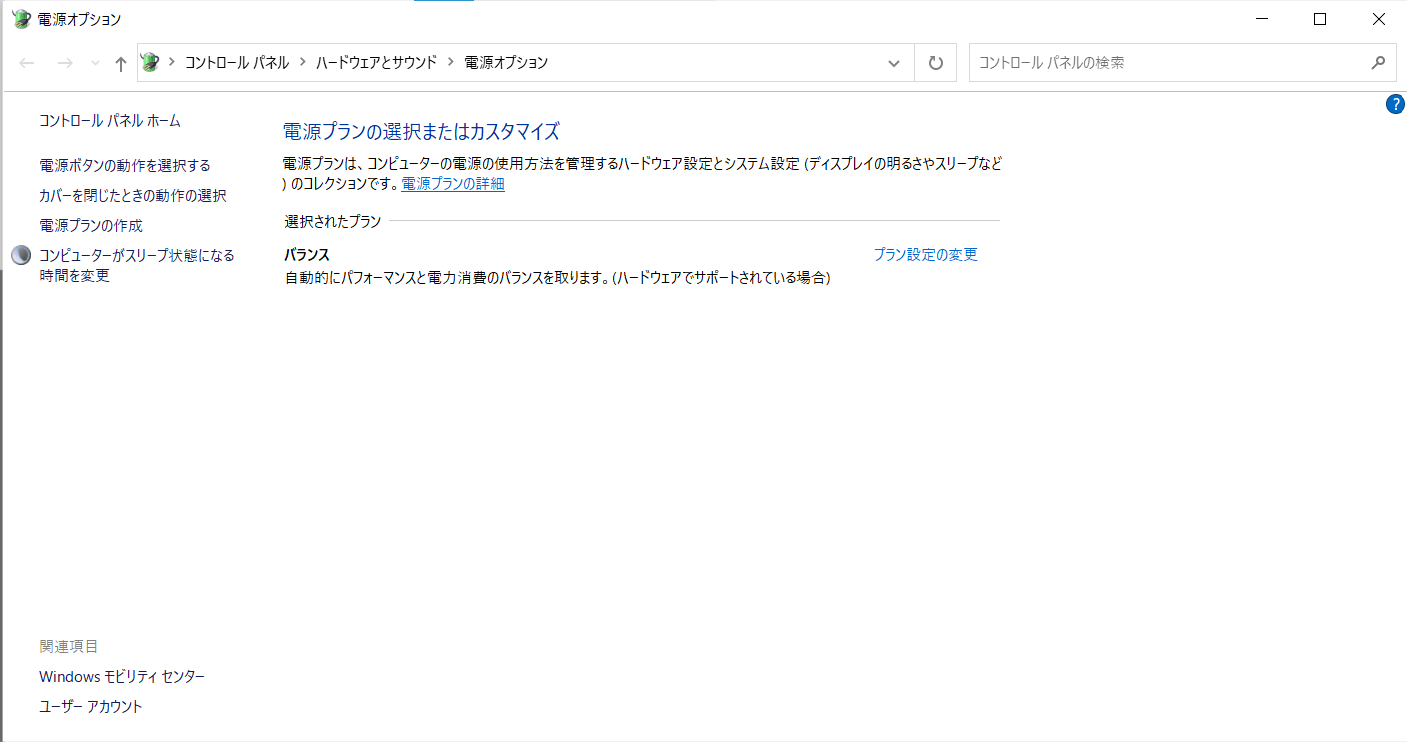Click the Back navigation arrow
Viewport: 1407px width, 742px height.
point(27,63)
